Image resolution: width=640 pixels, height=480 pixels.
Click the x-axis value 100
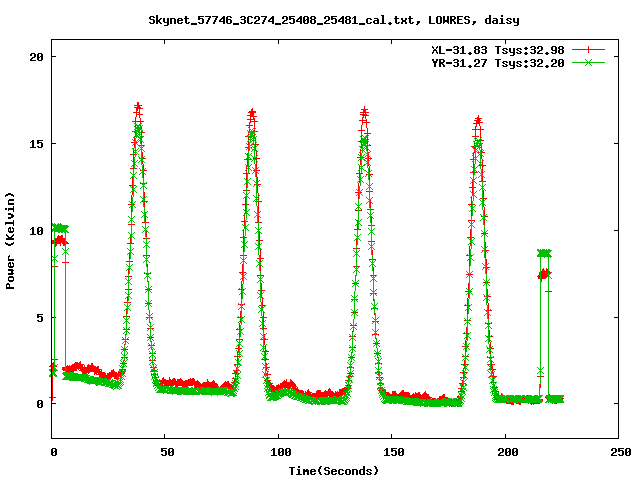[x=280, y=452]
